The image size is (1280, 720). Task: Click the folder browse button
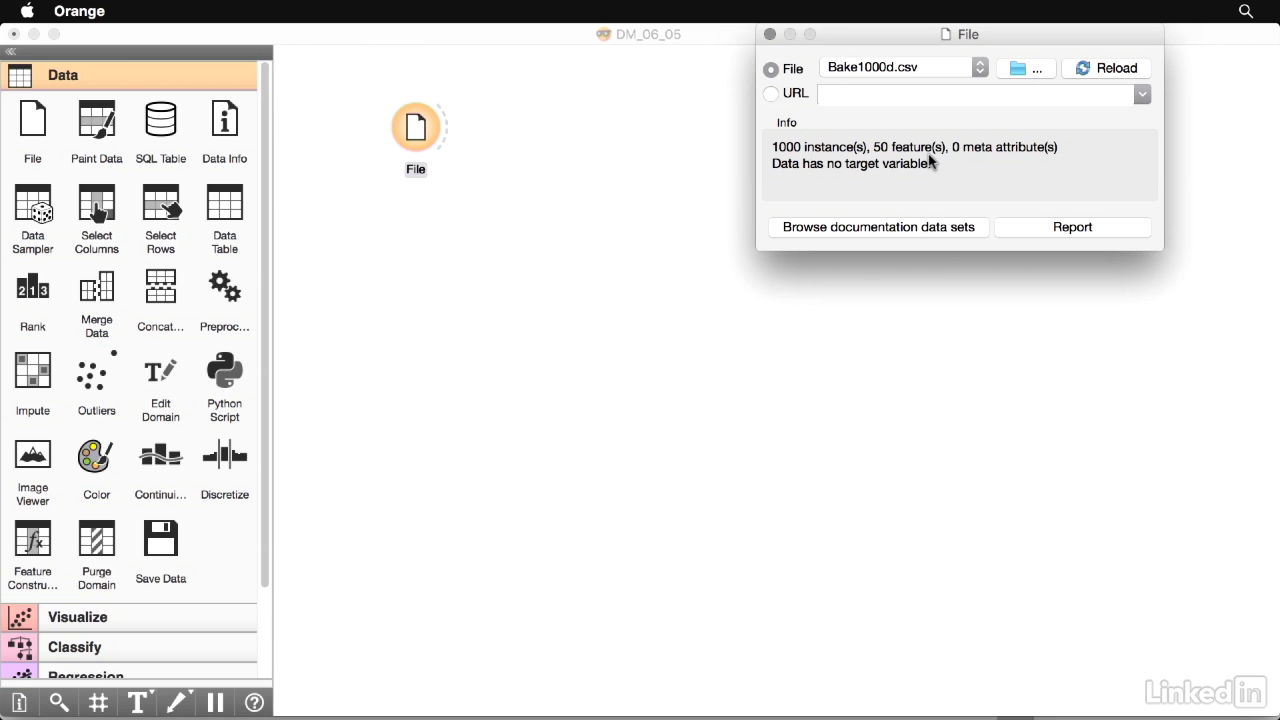click(x=1026, y=68)
